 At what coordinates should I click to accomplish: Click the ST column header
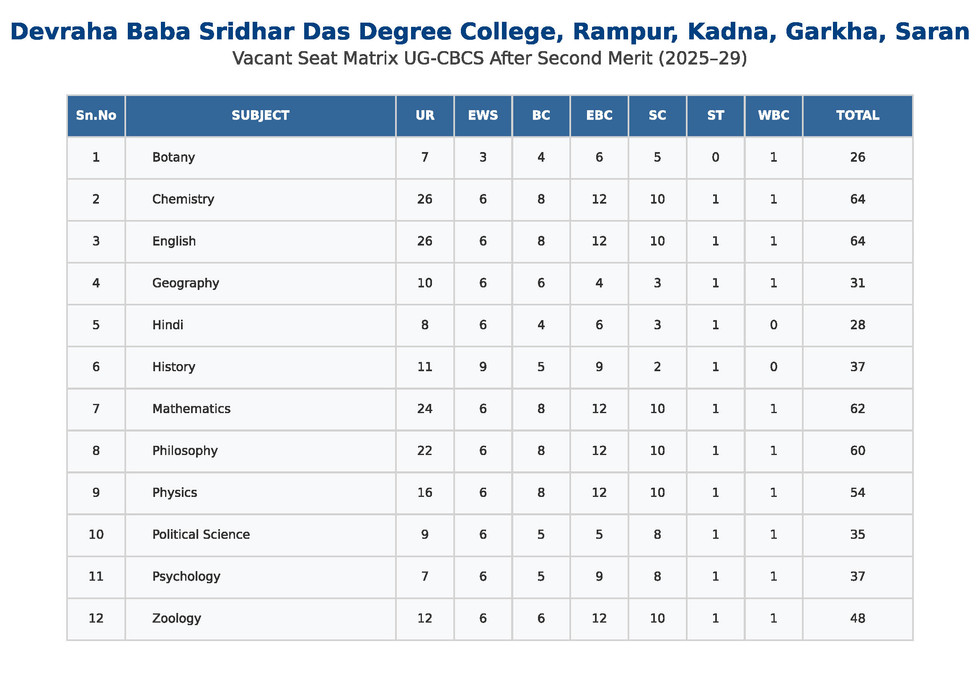click(x=715, y=115)
